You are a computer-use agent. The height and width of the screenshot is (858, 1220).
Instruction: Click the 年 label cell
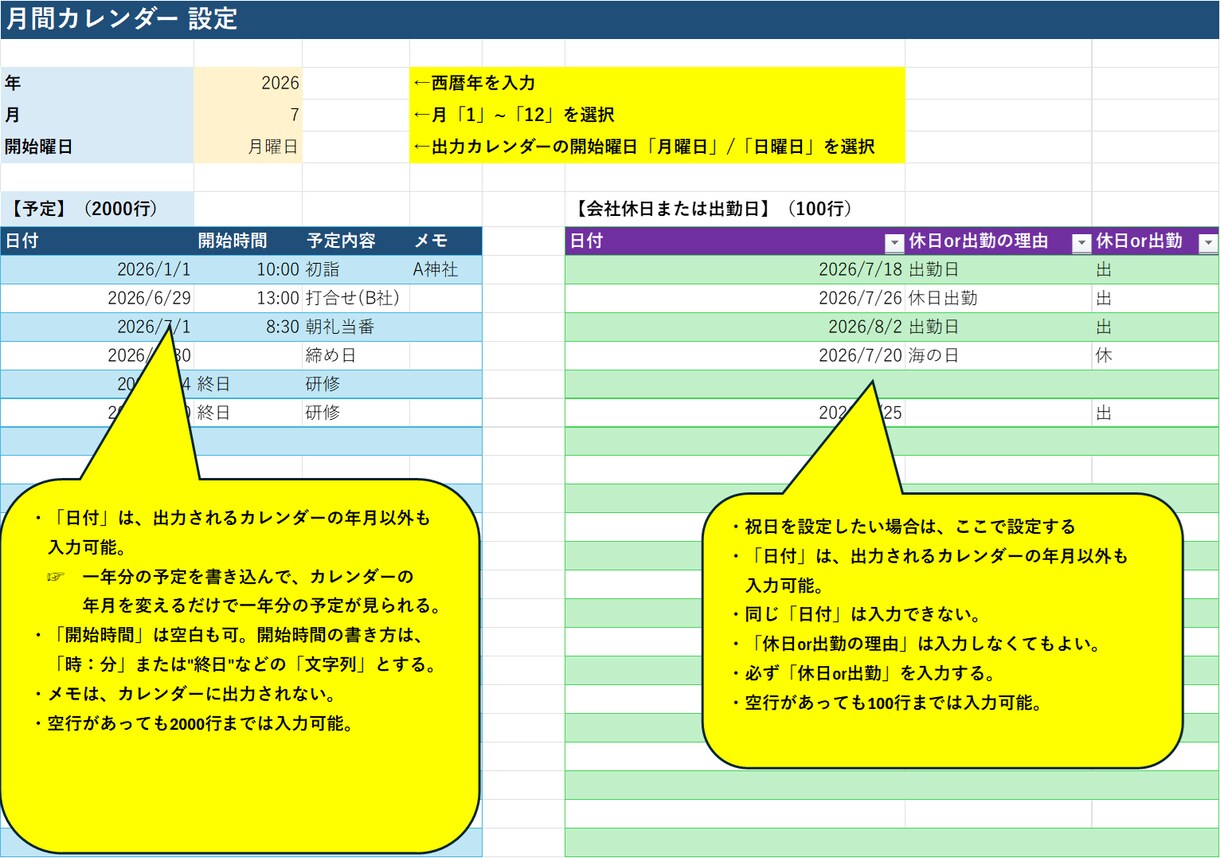97,83
